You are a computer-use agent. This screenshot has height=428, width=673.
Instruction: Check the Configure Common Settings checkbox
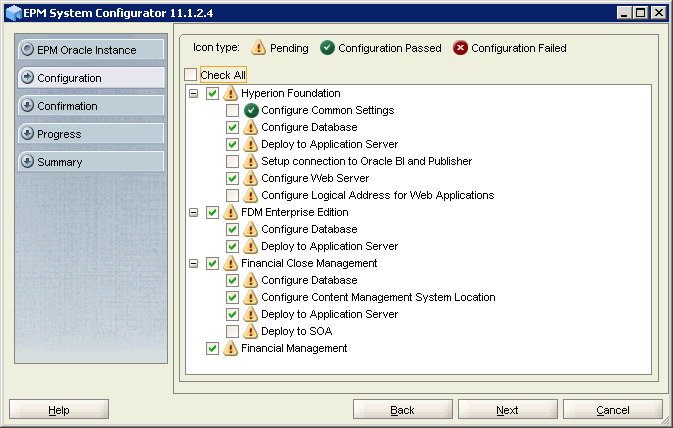(x=233, y=110)
